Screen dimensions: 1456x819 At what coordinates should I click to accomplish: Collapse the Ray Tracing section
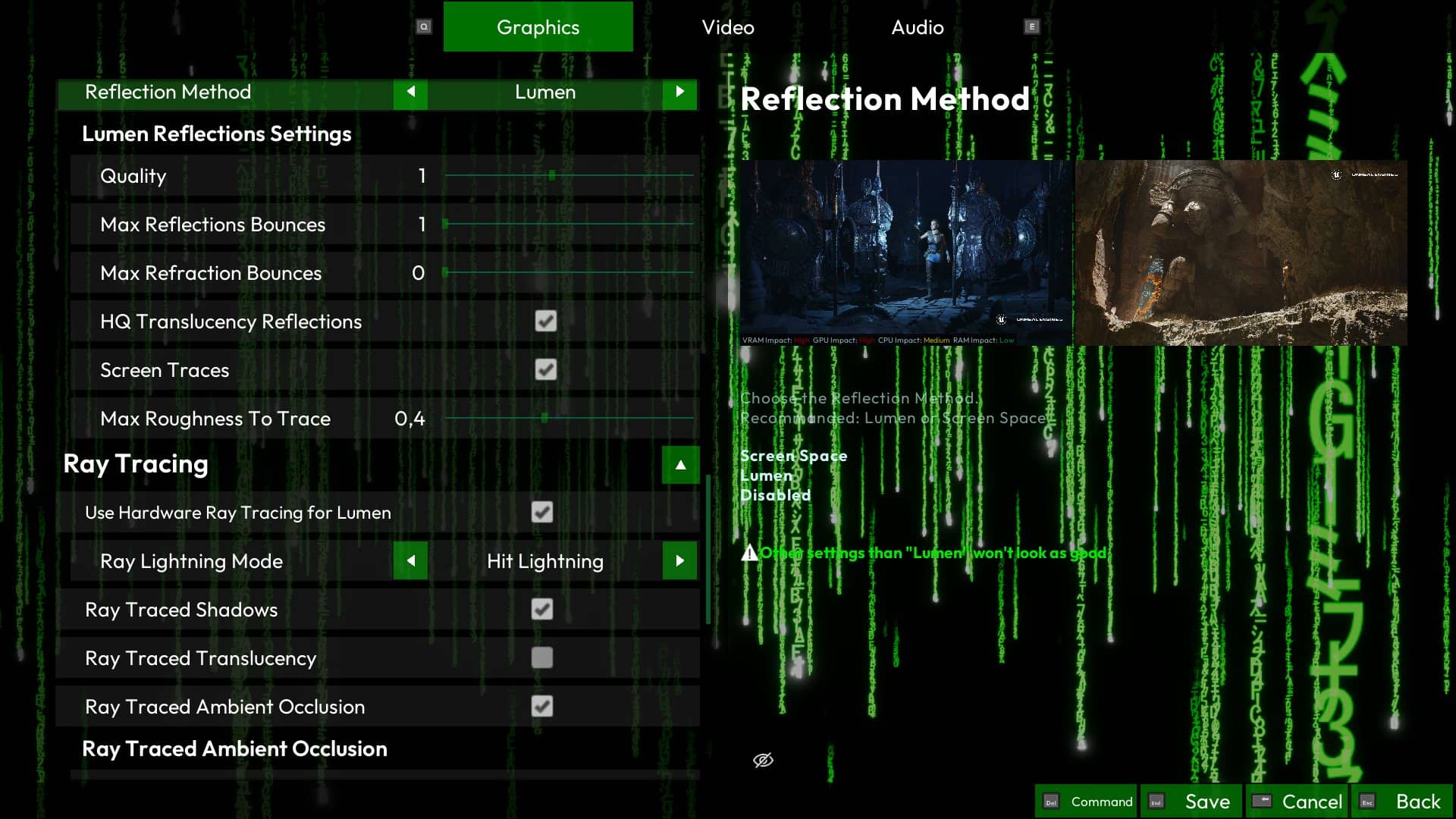680,465
